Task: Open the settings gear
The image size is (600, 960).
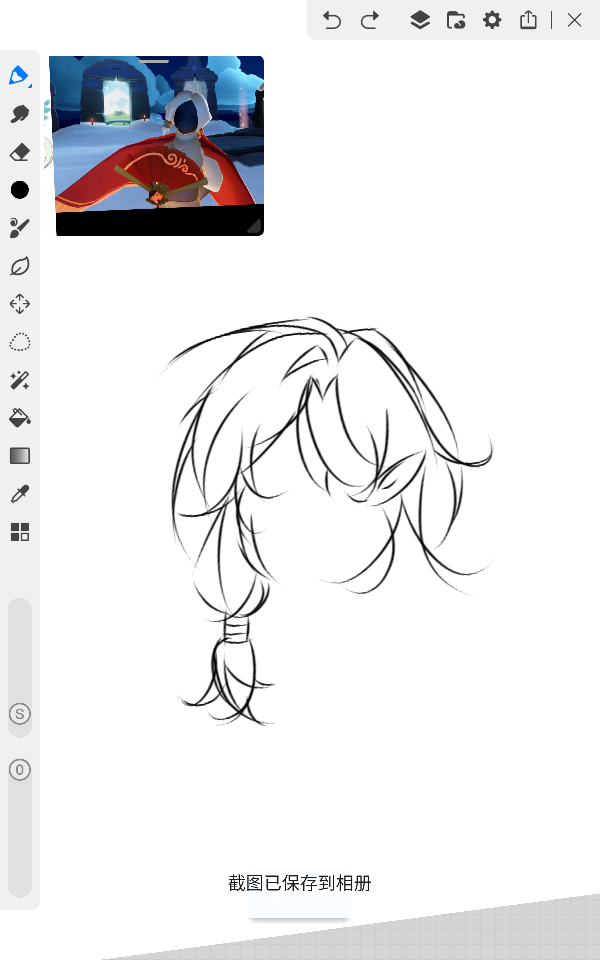Action: pyautogui.click(x=492, y=20)
